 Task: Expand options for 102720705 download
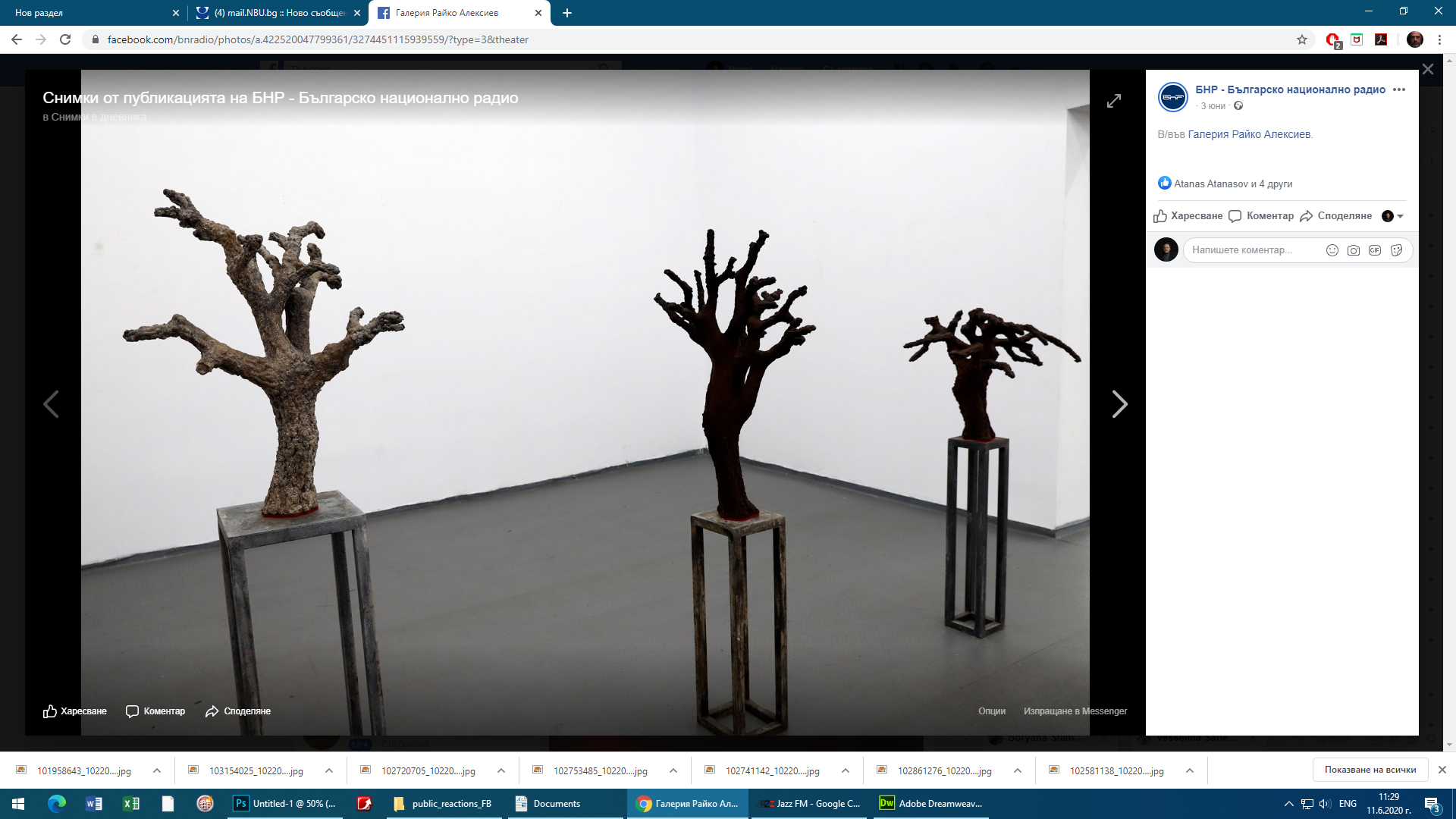pos(501,770)
